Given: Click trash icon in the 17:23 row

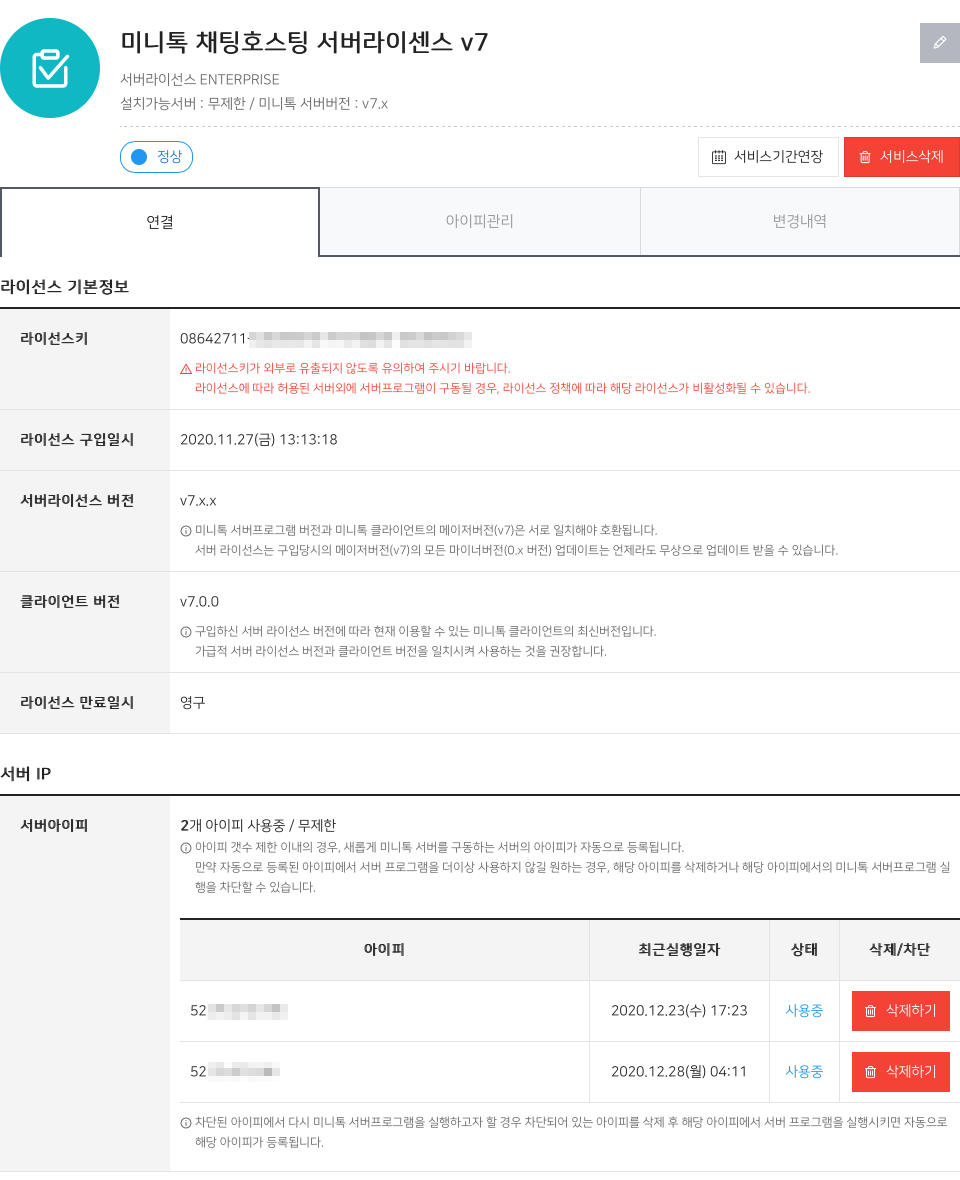Looking at the screenshot, I should [x=870, y=1011].
